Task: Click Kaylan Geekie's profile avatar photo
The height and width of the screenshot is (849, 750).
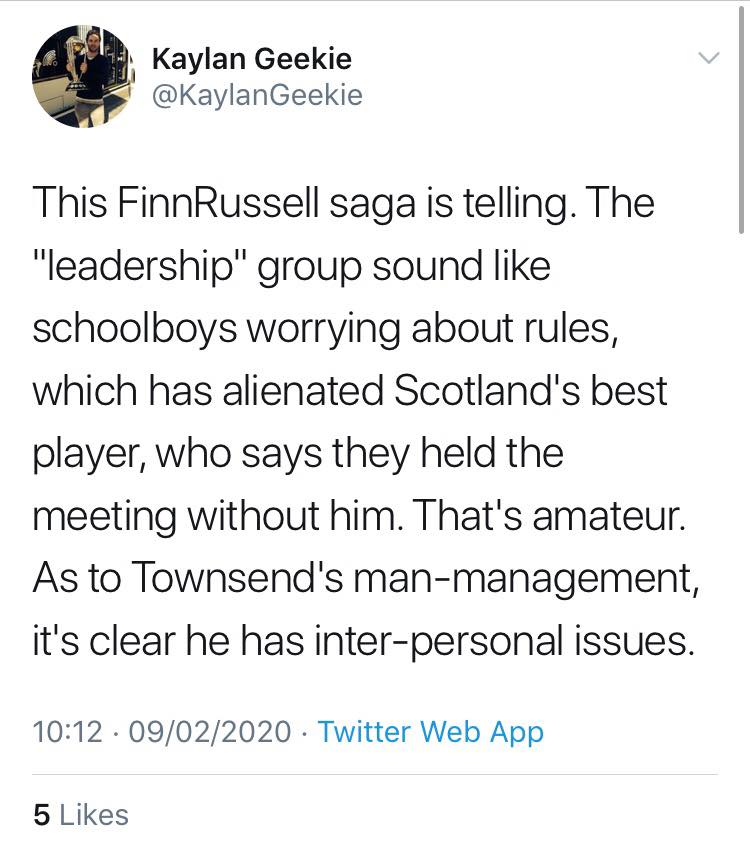Action: tap(83, 77)
